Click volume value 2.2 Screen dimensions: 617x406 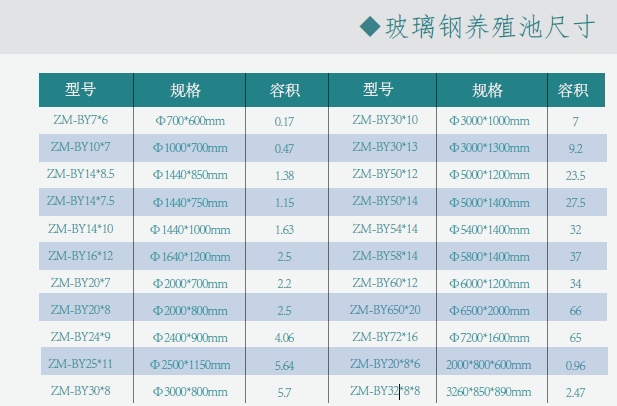pyautogui.click(x=284, y=284)
